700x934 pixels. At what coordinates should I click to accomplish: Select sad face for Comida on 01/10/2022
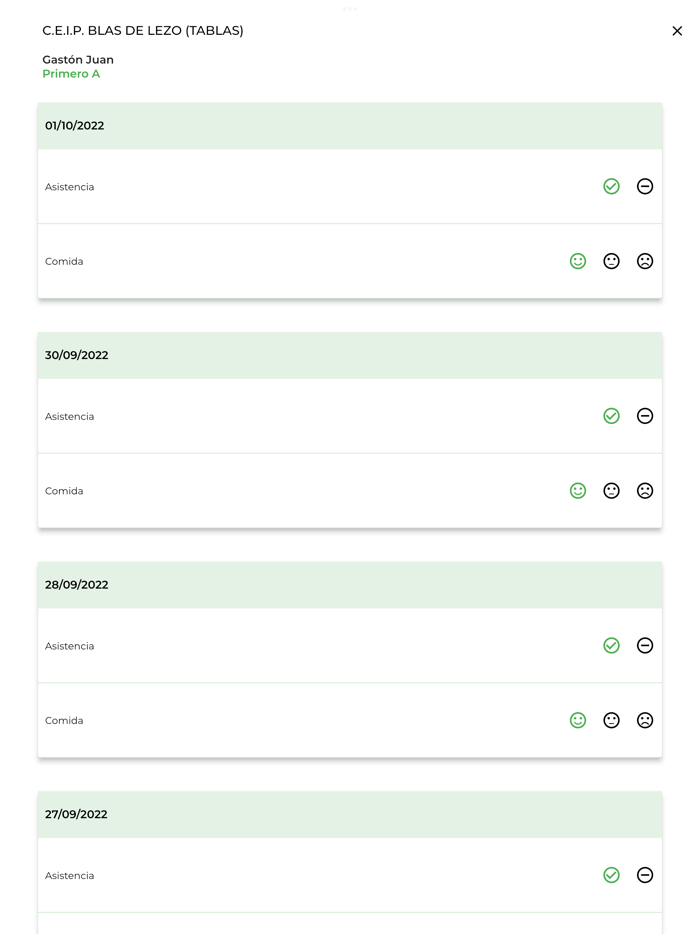[x=645, y=261]
